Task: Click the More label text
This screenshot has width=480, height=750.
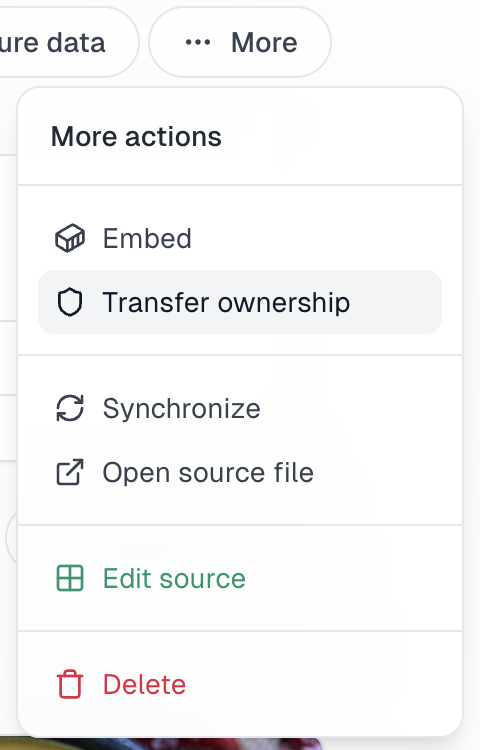Action: (264, 43)
